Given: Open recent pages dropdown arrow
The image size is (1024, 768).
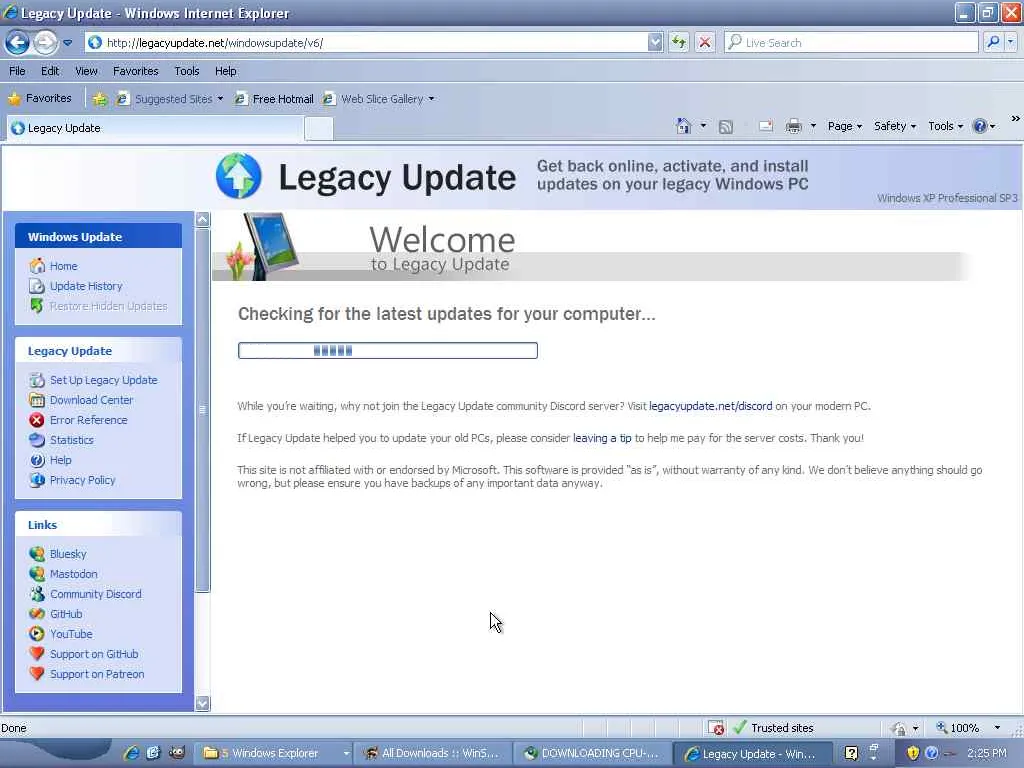Looking at the screenshot, I should click(67, 43).
